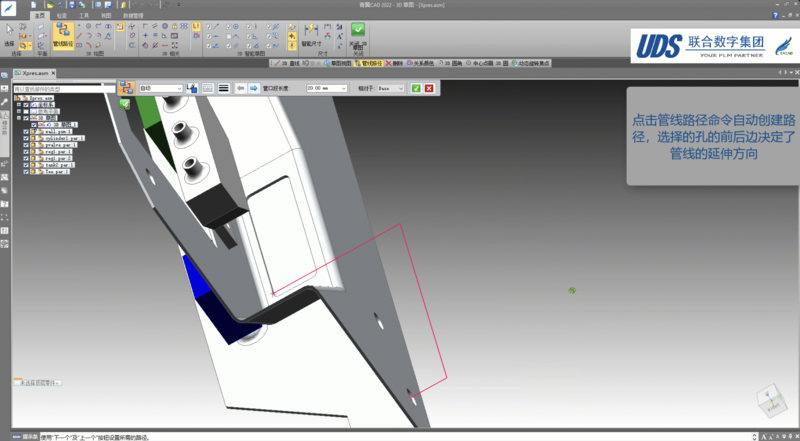Click the previous path arrow
The width and height of the screenshot is (800, 441).
pyautogui.click(x=241, y=88)
